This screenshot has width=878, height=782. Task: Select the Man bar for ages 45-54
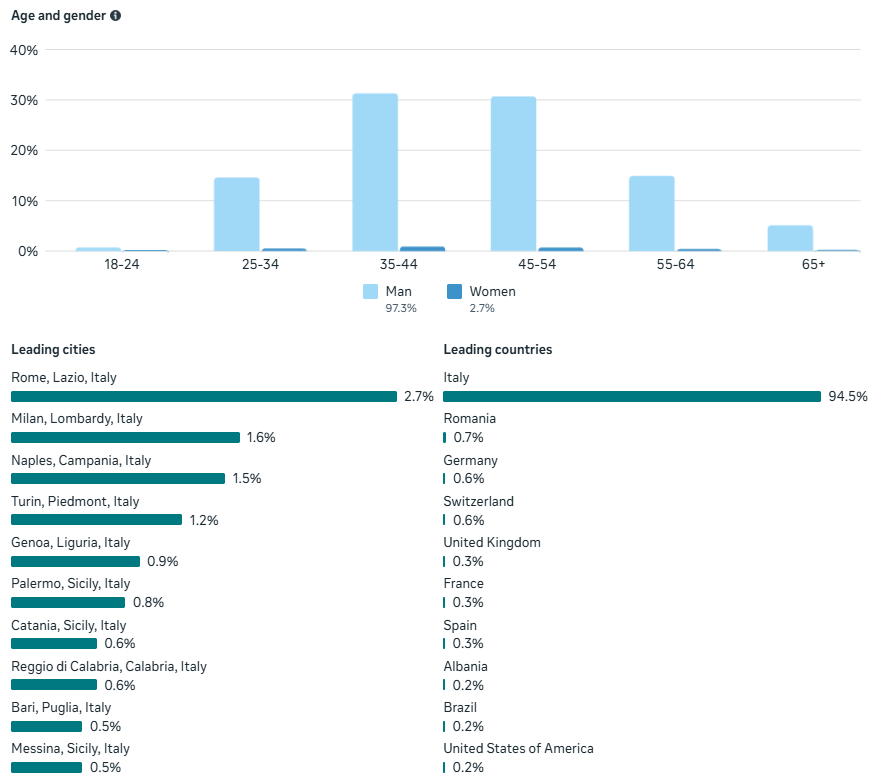(513, 174)
